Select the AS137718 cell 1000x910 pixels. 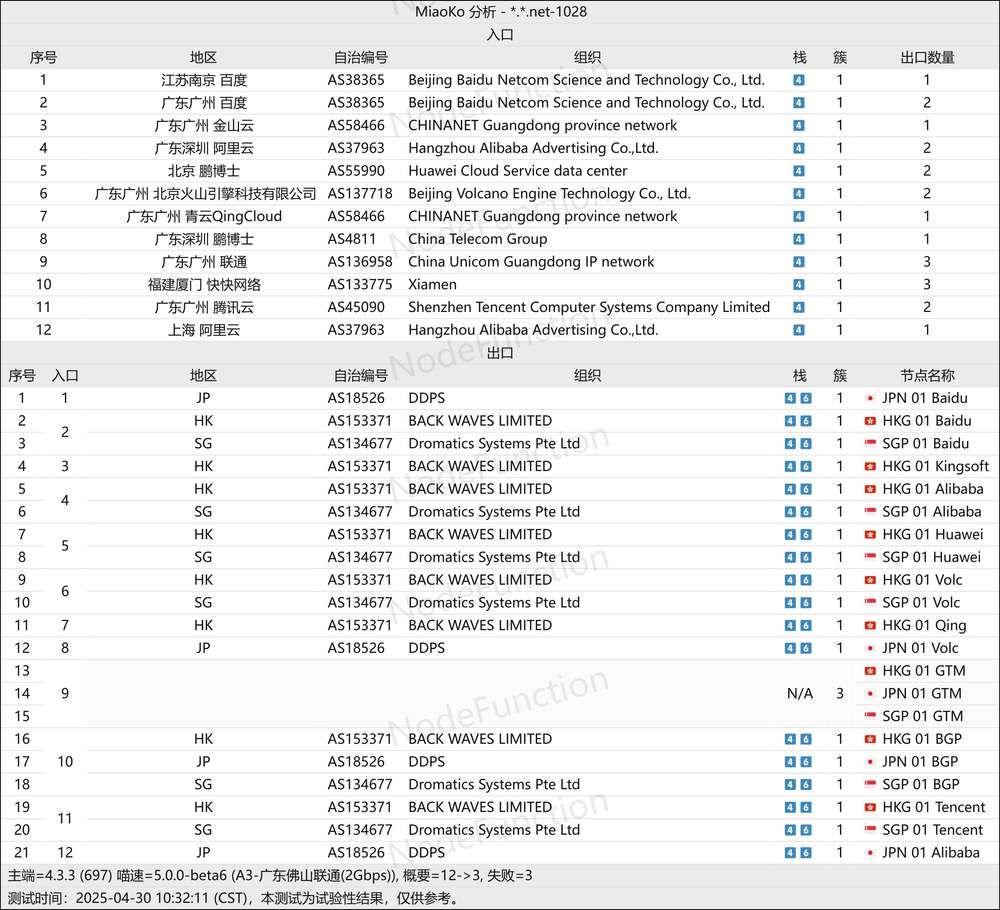(x=360, y=193)
